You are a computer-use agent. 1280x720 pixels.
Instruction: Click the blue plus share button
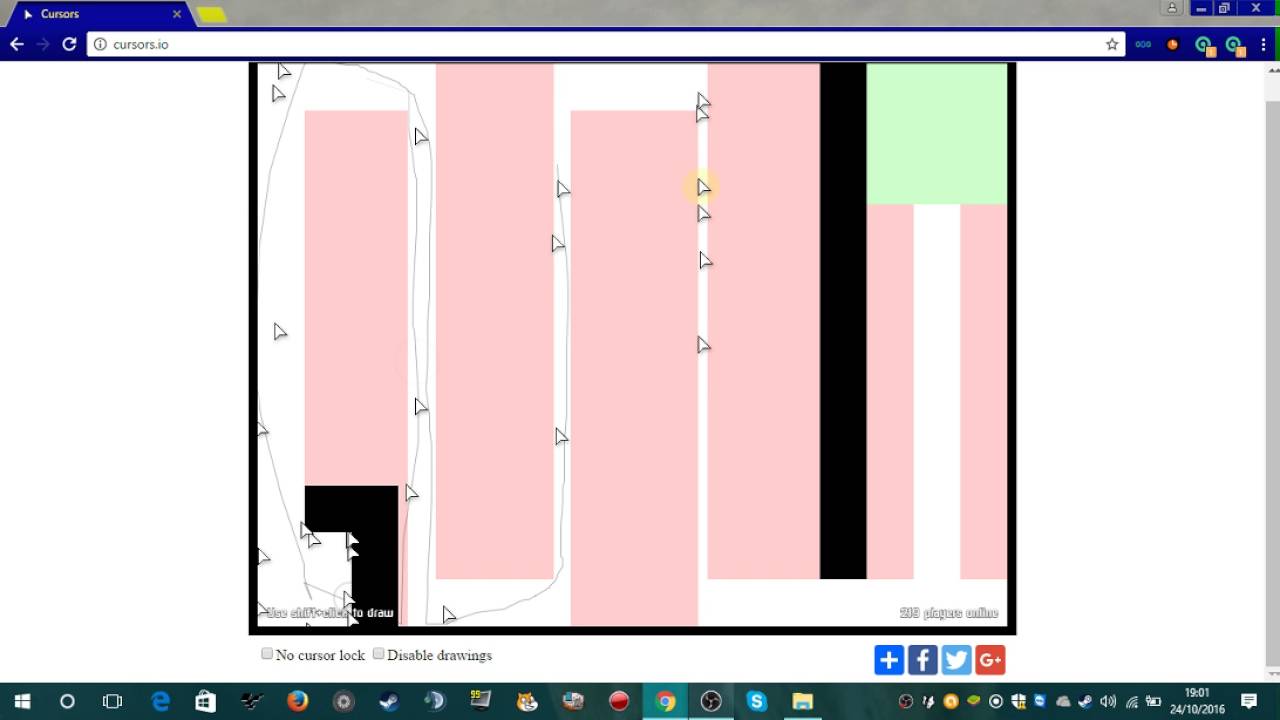click(x=889, y=660)
